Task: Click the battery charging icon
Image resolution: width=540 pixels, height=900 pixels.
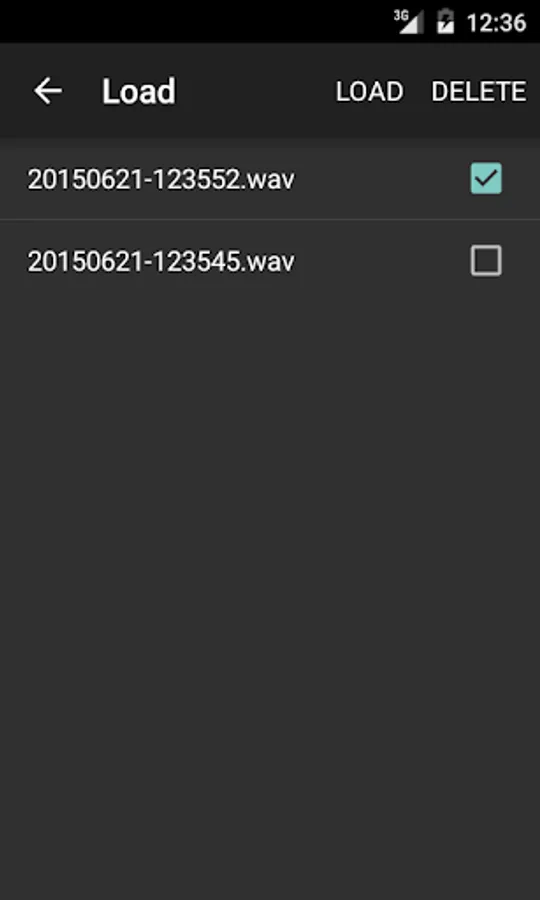Action: point(445,22)
